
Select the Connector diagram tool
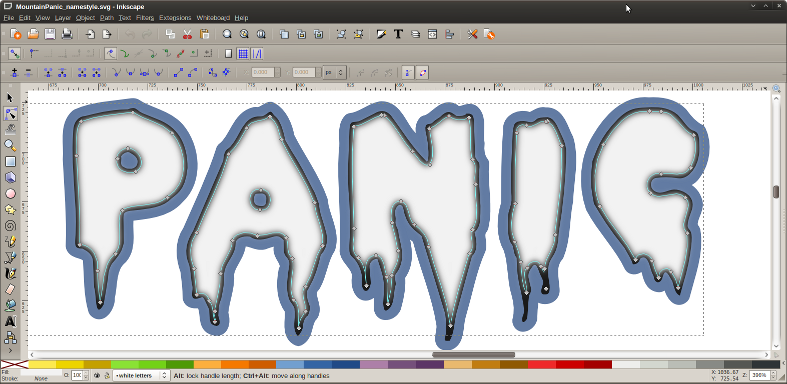[x=10, y=337]
